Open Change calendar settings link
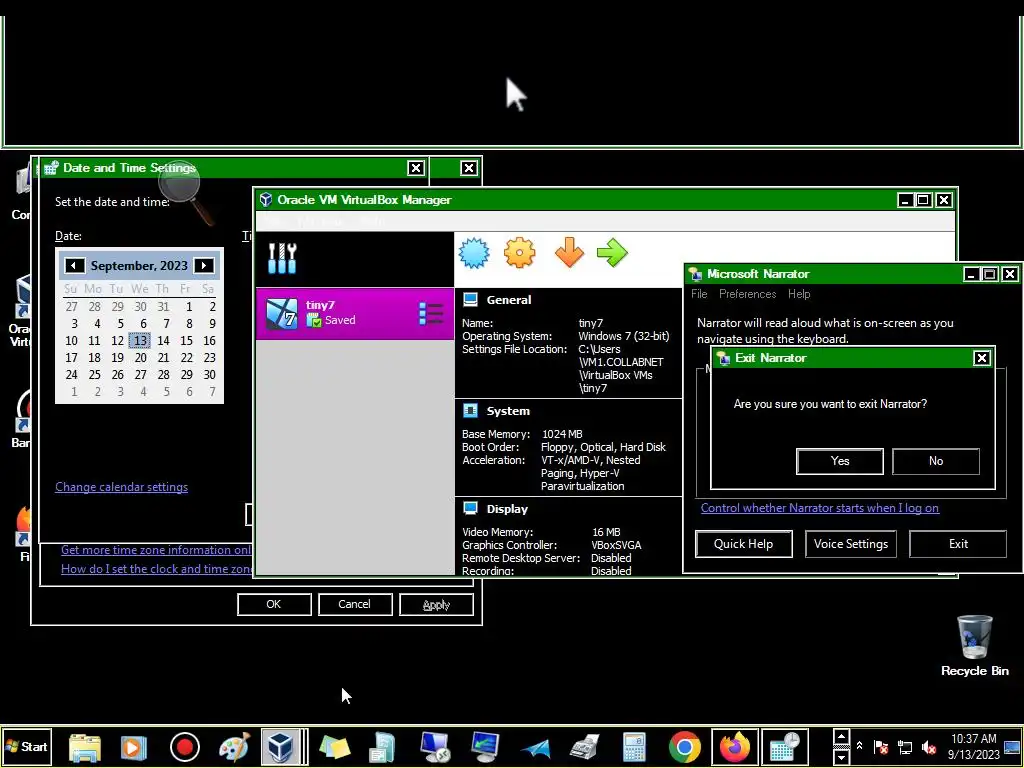The width and height of the screenshot is (1024, 768). point(121,487)
